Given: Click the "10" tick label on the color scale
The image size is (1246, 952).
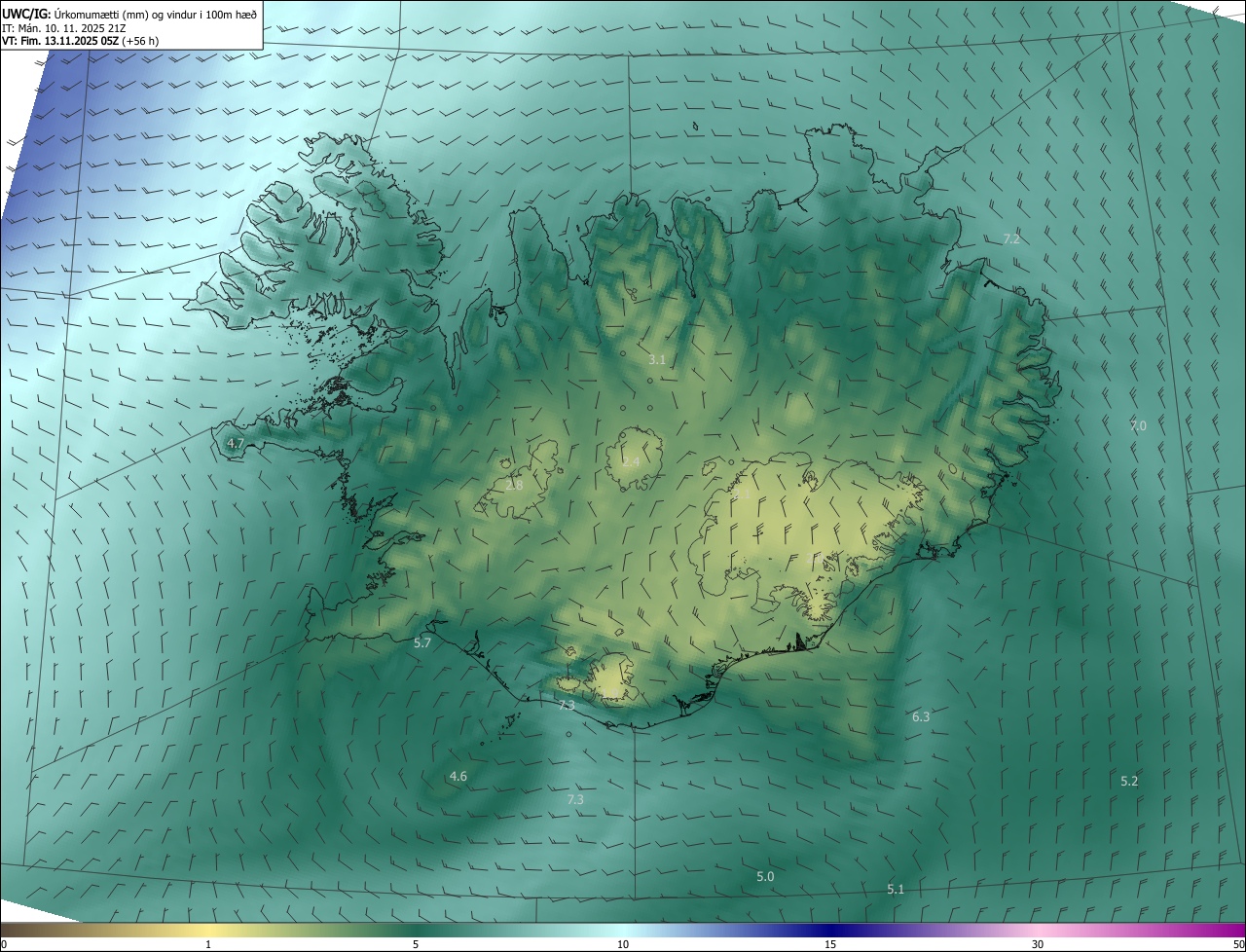Looking at the screenshot, I should 623,944.
